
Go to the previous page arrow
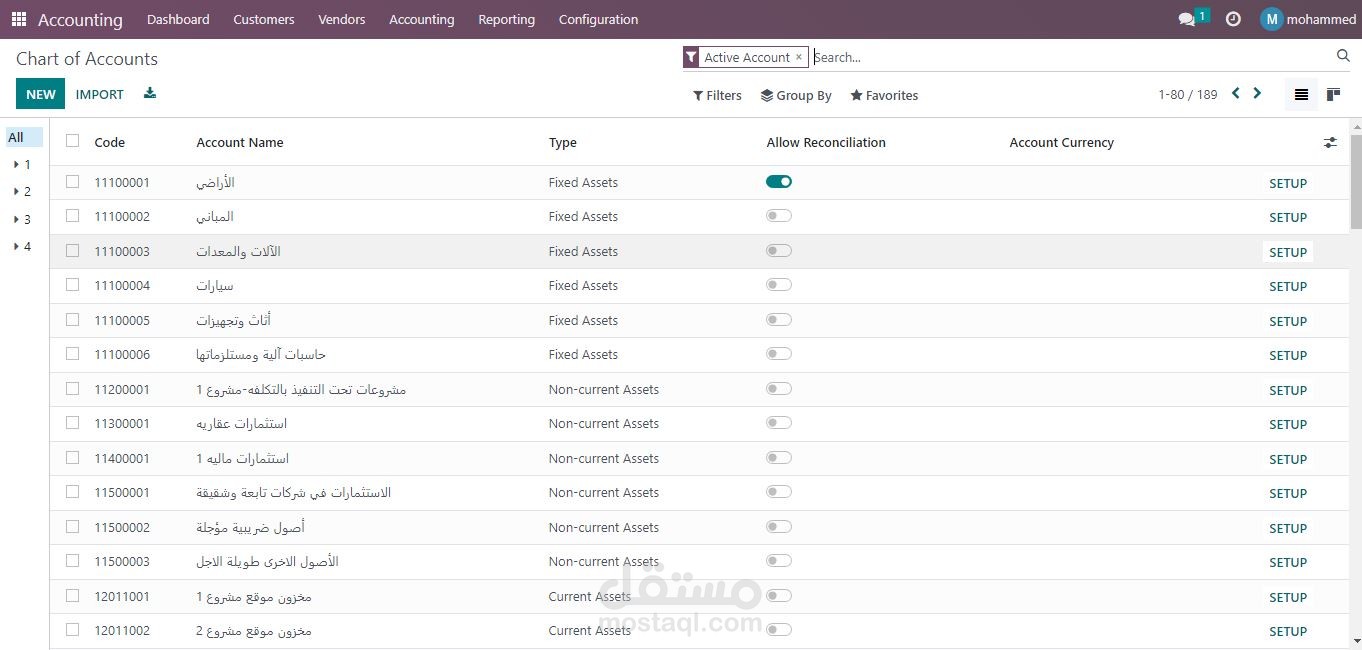pos(1236,94)
